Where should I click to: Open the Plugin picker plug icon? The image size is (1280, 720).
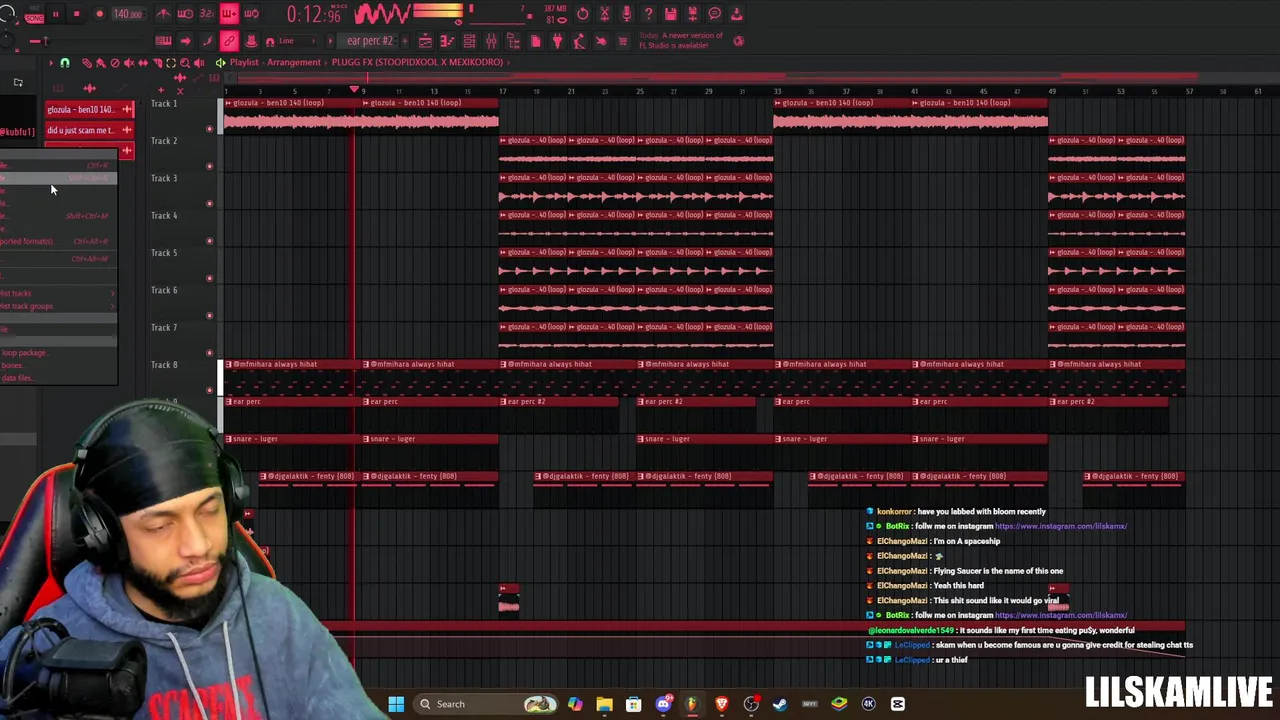[557, 41]
